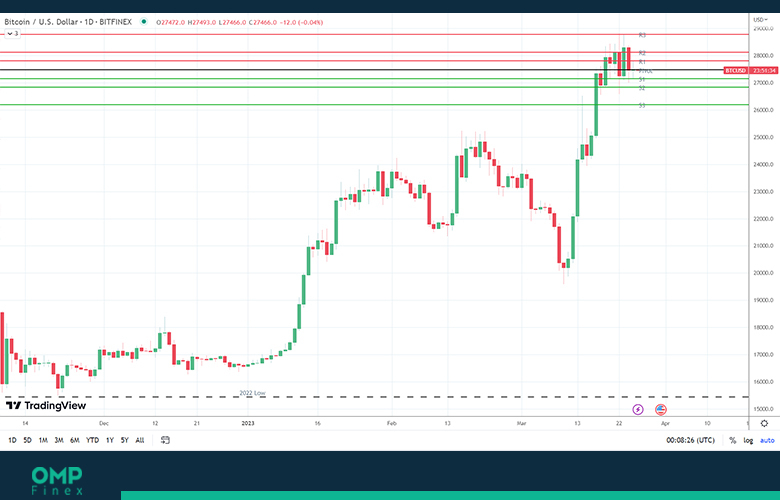
Task: Toggle percent scale mode
Action: tap(732, 440)
